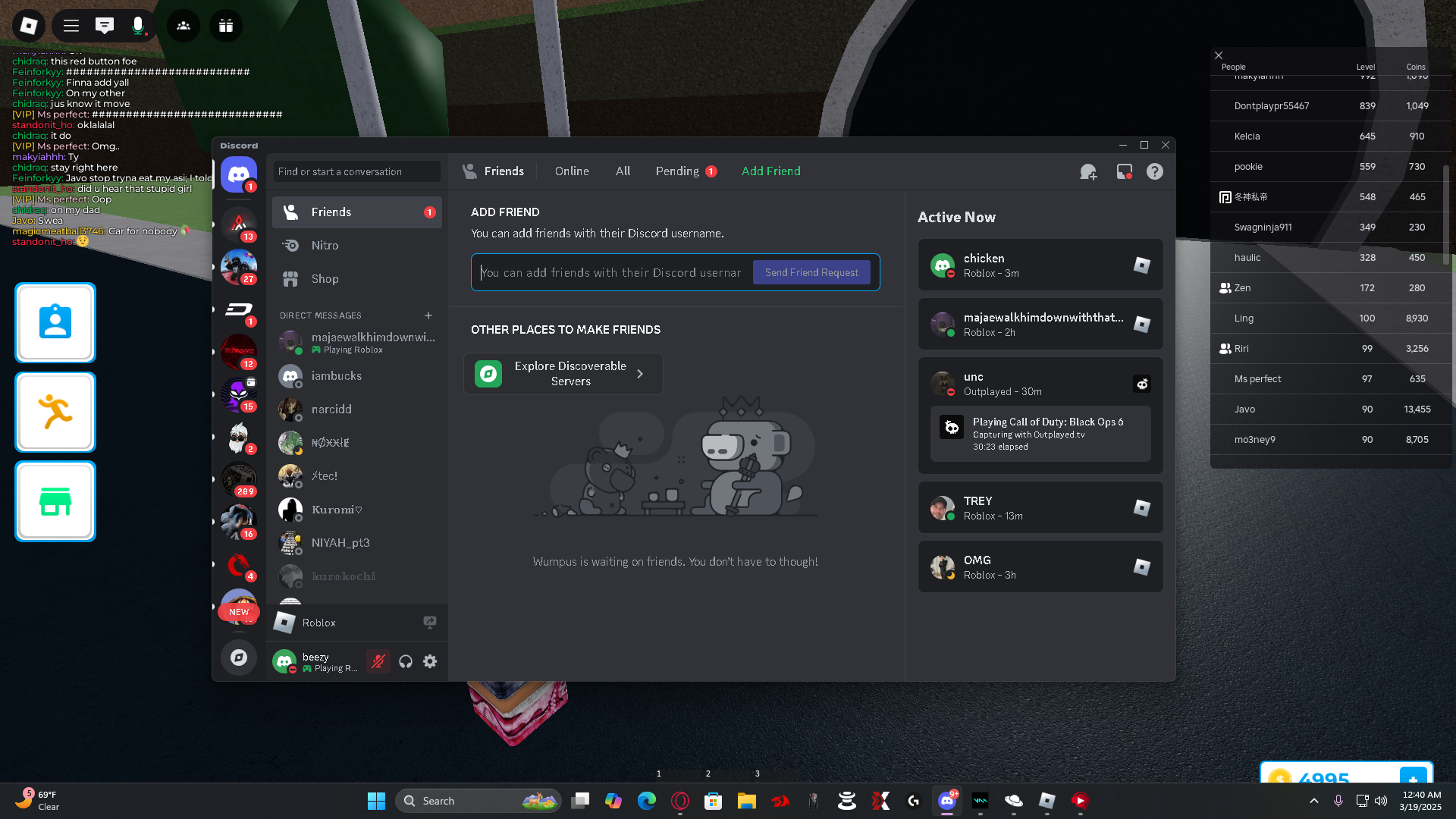Open the Windows Start menu
Screen dimensions: 1456x819
(x=376, y=801)
